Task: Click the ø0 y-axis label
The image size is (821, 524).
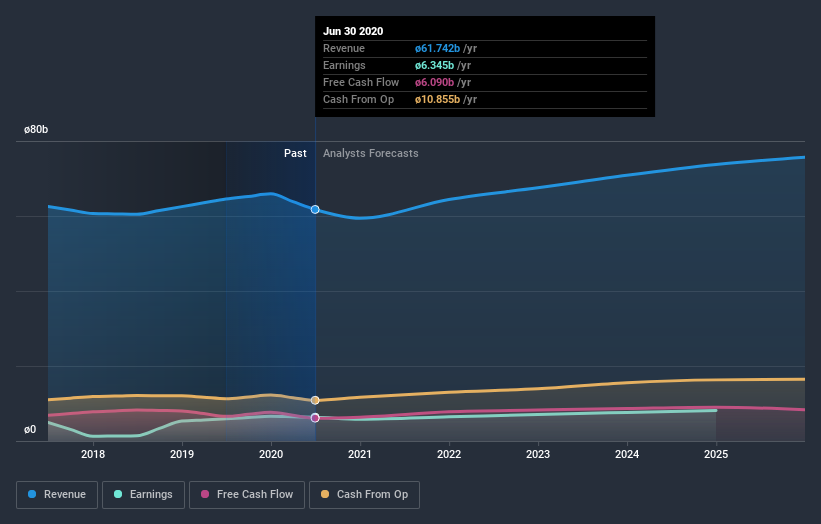Action: coord(30,430)
